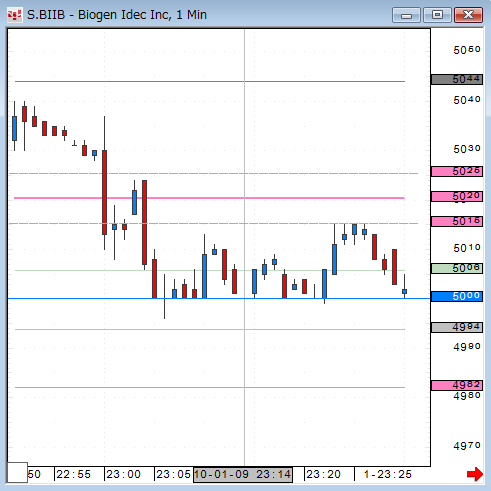Screen dimensions: 491x491
Task: Select the dark gray 5044 price label
Action: pyautogui.click(x=457, y=79)
